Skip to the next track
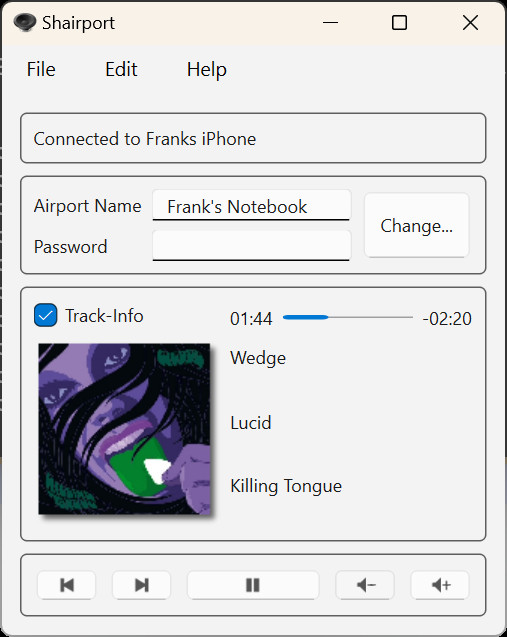 tap(141, 585)
